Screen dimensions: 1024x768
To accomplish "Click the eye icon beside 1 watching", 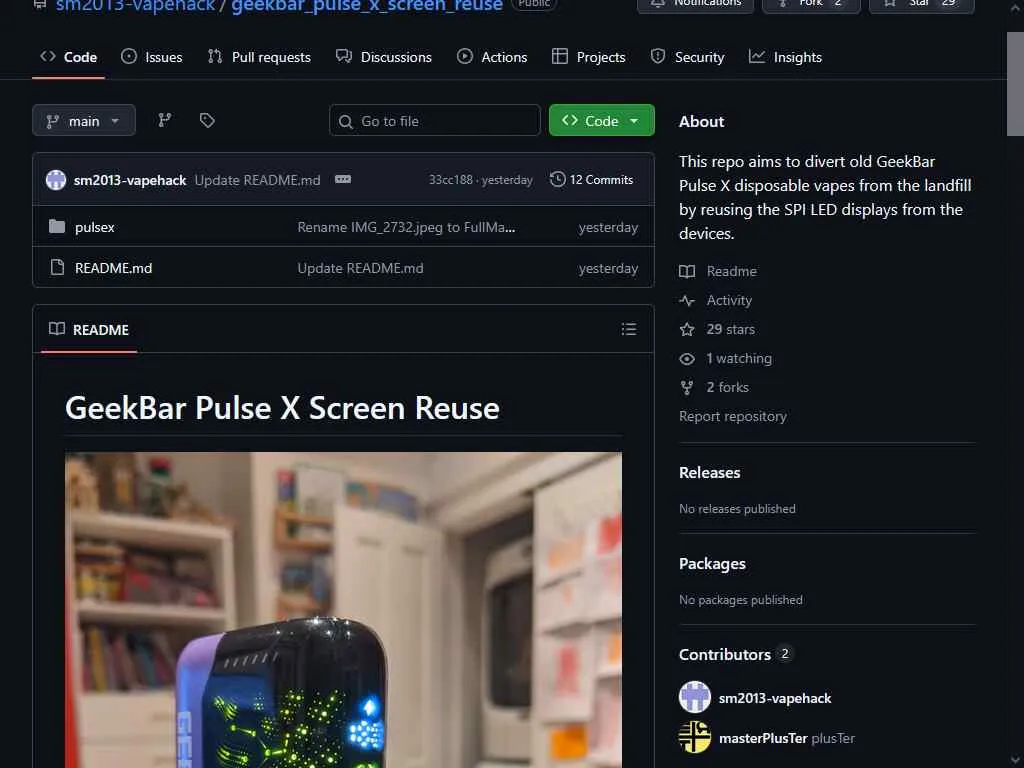I will pyautogui.click(x=687, y=359).
